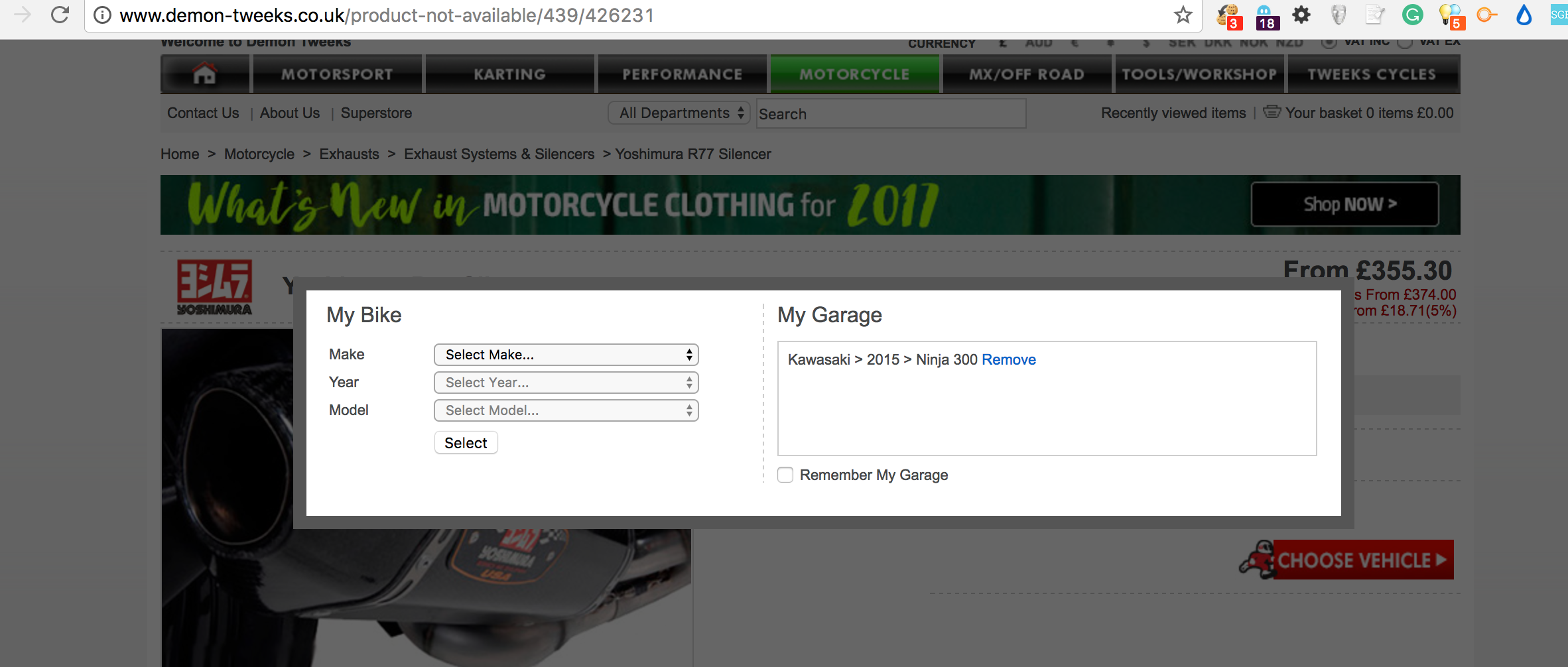This screenshot has width=1568, height=667.
Task: Open the Motorsport navigation tab
Action: click(337, 74)
